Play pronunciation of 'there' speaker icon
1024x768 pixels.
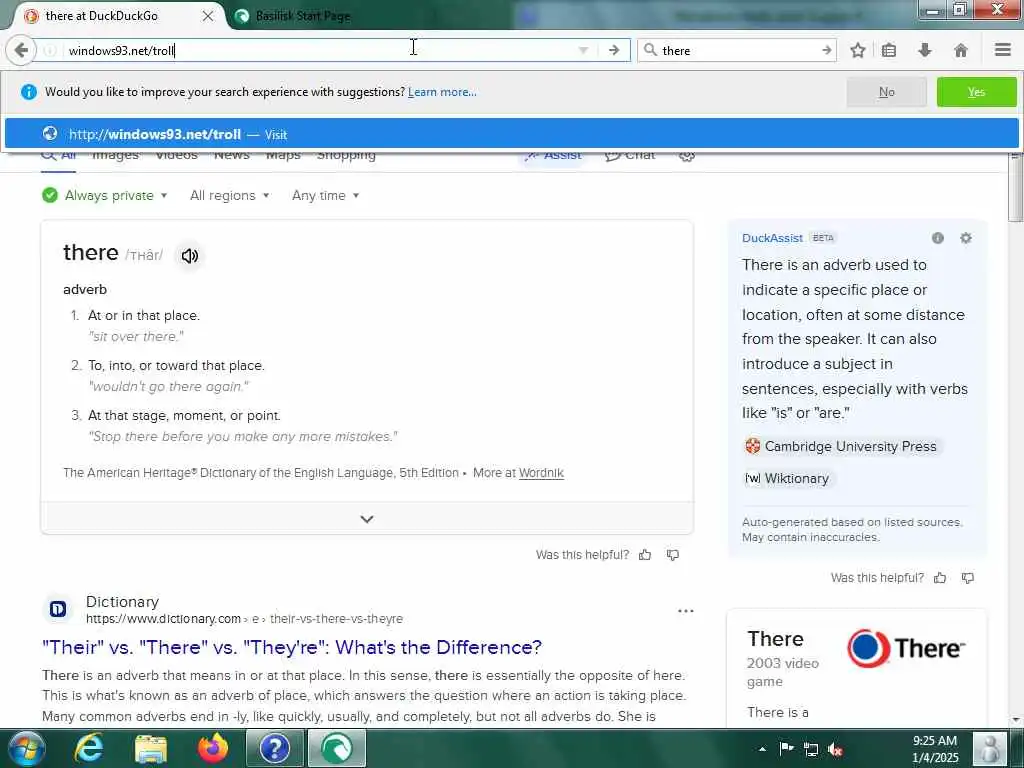189,256
